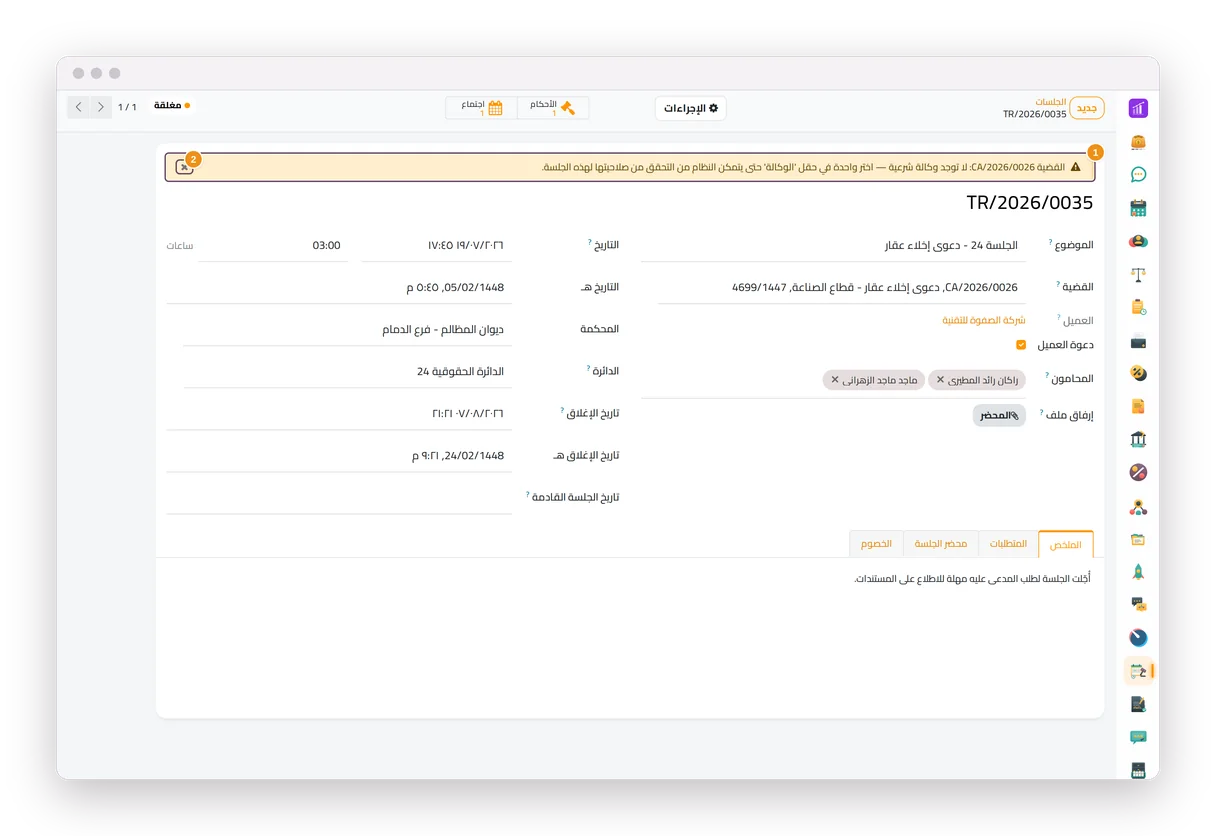
Task: Open the purple circle percent icon
Action: tap(1138, 472)
